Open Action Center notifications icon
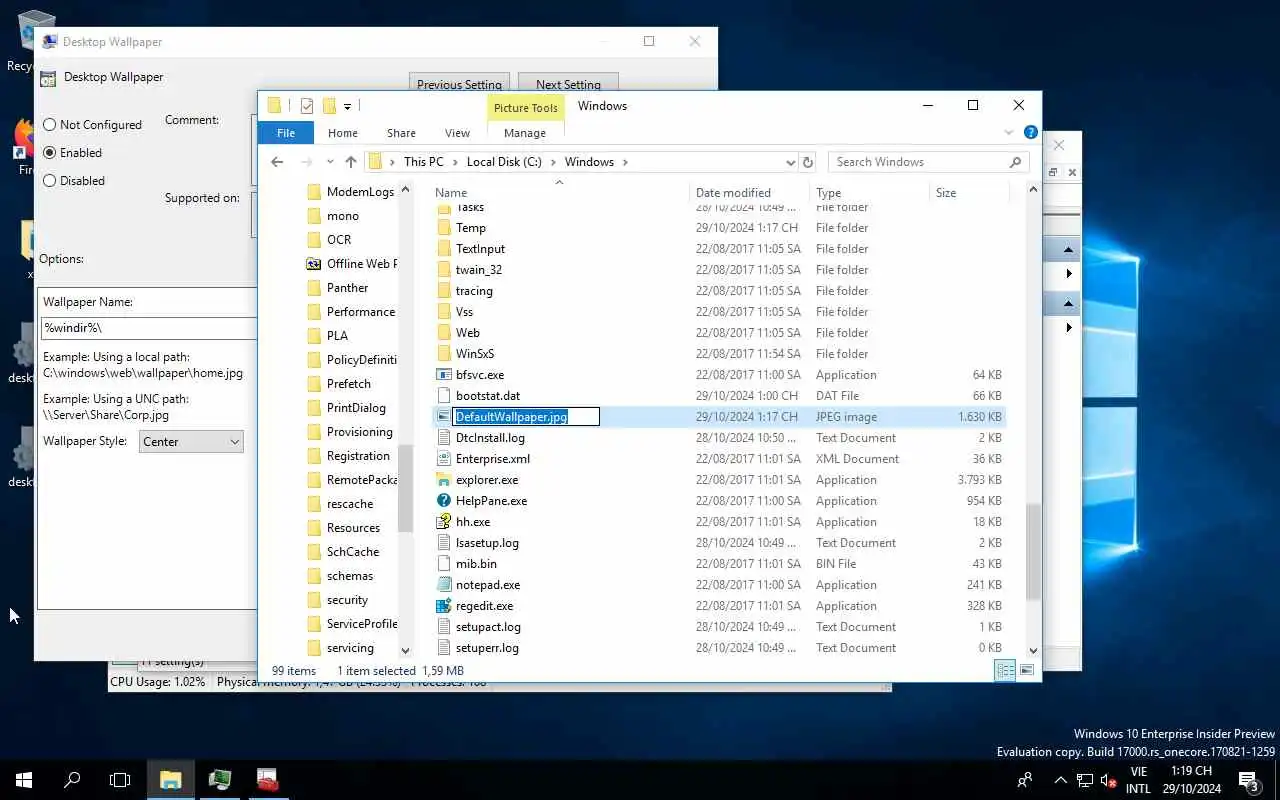1280x800 pixels. coord(1248,780)
